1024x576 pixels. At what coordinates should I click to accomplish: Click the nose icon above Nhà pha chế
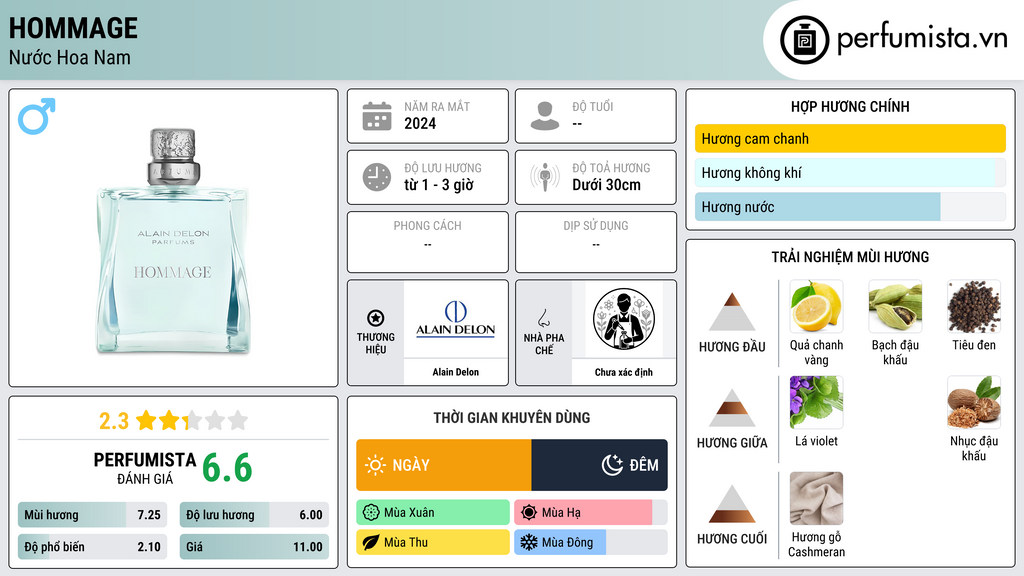[x=543, y=318]
